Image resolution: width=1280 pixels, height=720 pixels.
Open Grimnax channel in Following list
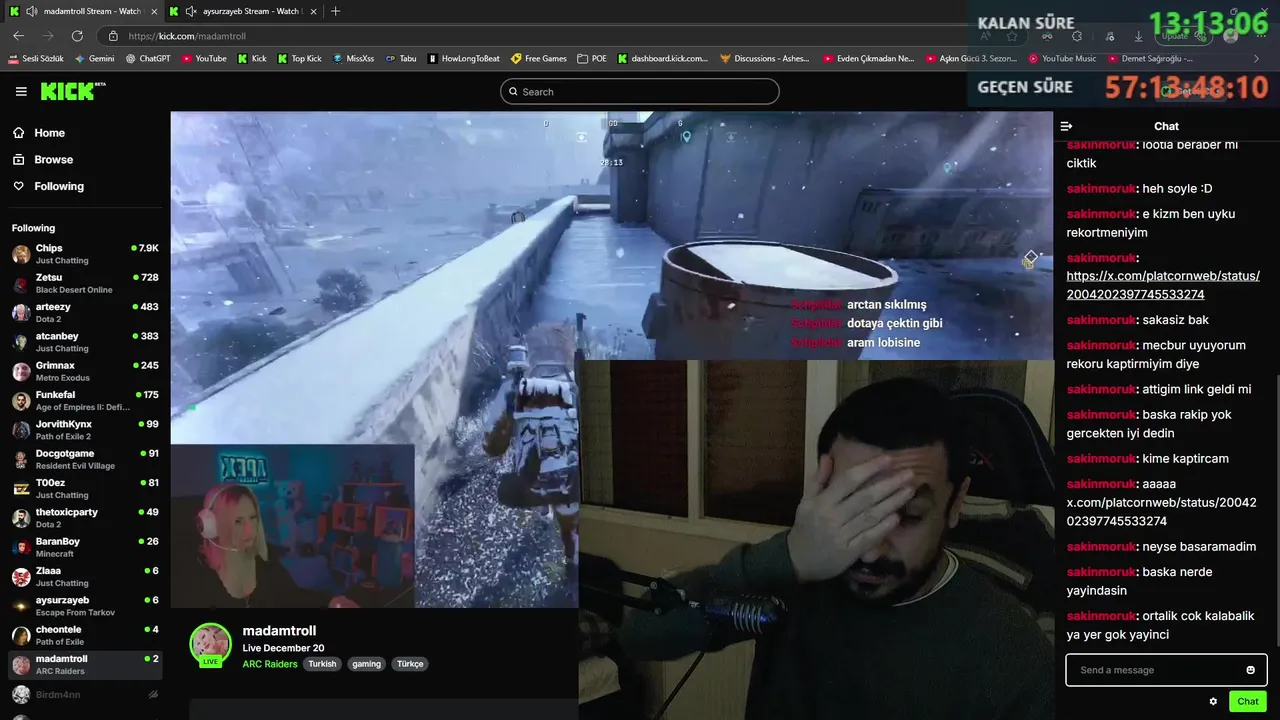(x=85, y=371)
